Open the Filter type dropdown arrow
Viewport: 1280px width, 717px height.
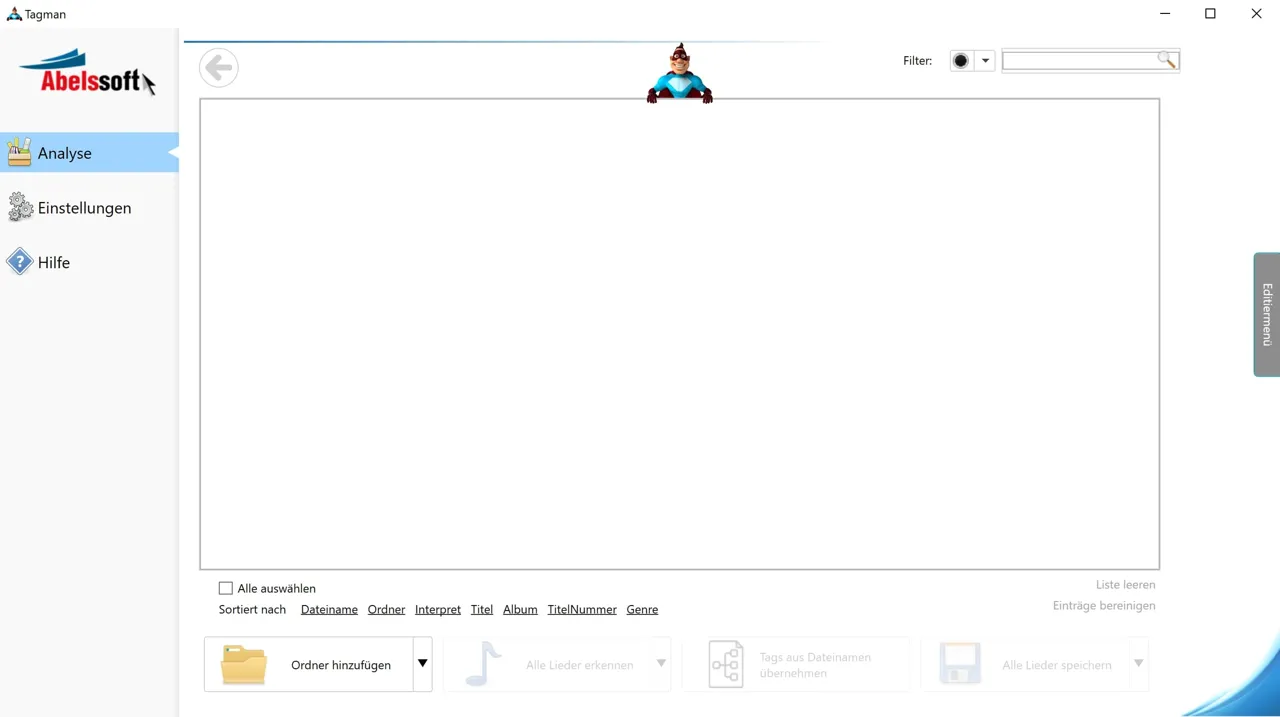pyautogui.click(x=985, y=61)
